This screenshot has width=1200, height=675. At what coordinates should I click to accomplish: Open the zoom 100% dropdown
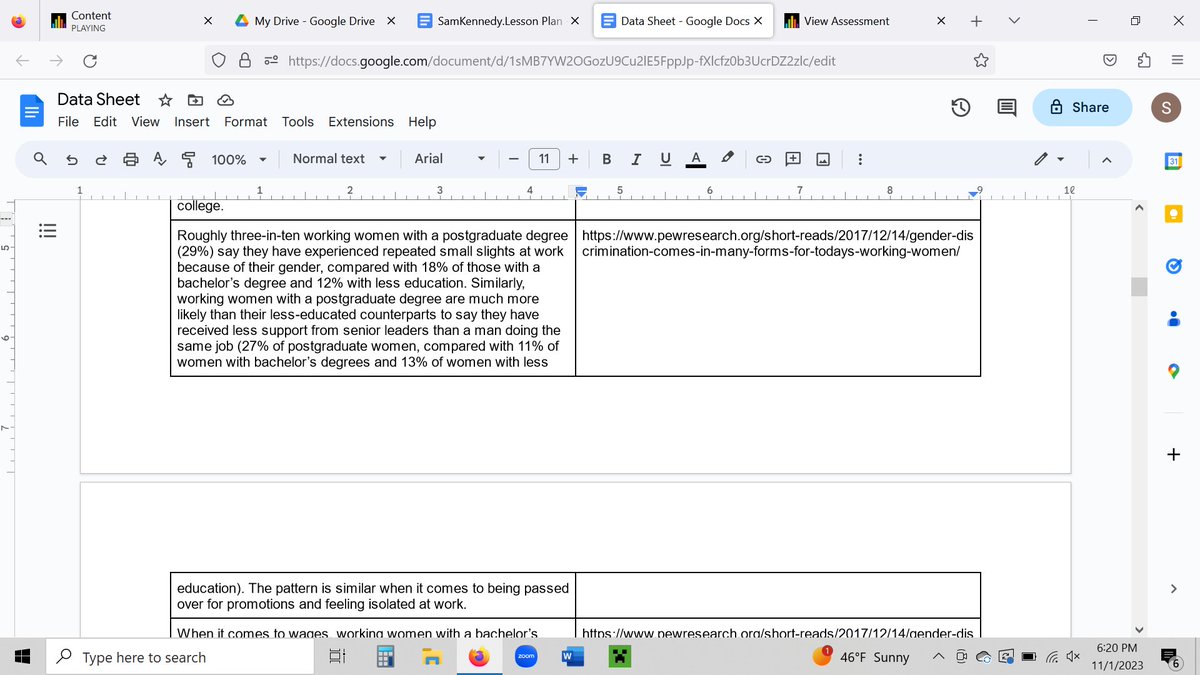[238, 159]
